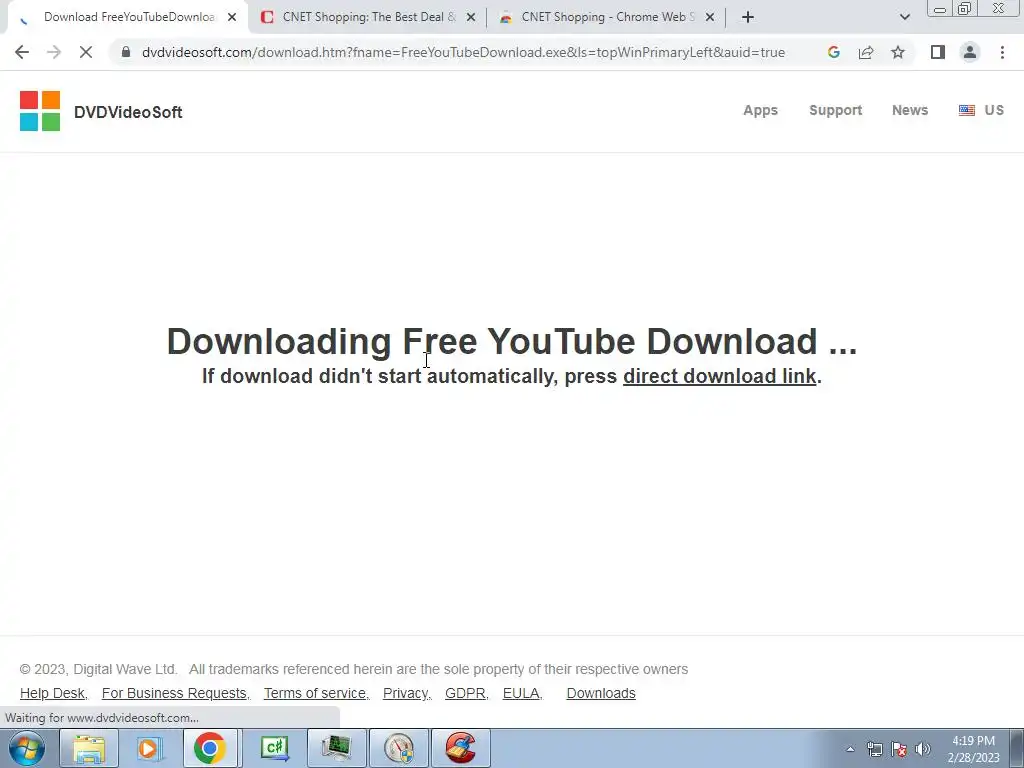Click the network tray icon
This screenshot has width=1024, height=768.
coord(874,749)
